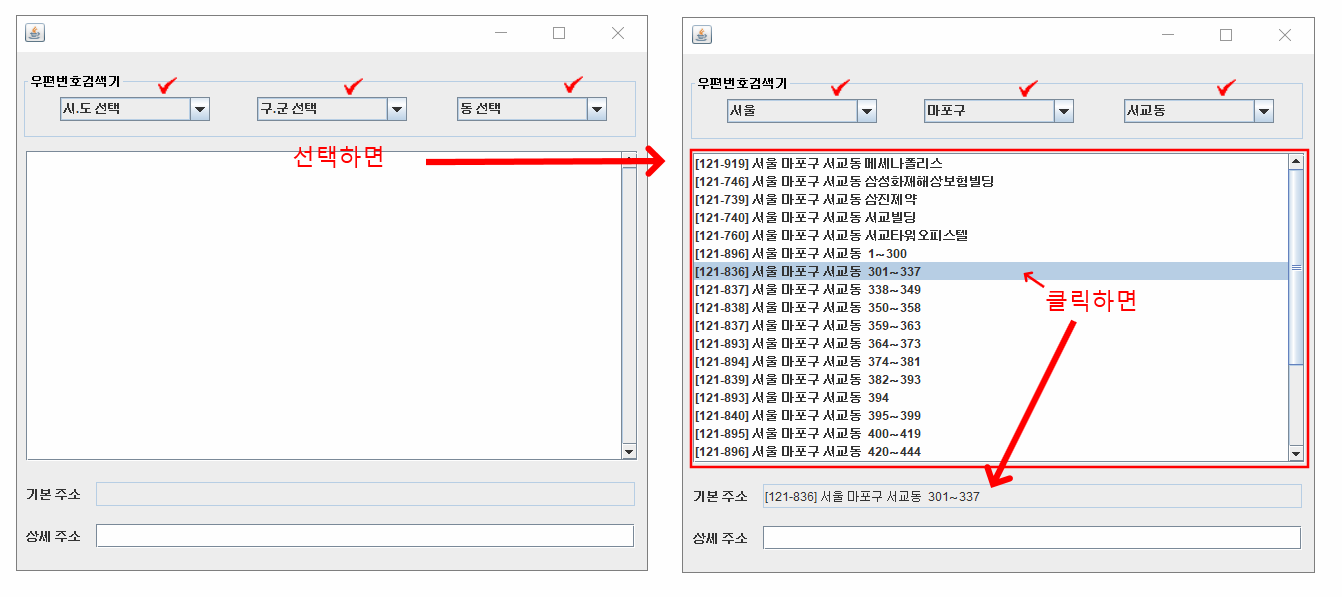This screenshot has width=1342, height=597.
Task: Select row [121-919] 서울 마포구 서교동 메세나폴리스
Action: tap(990, 163)
